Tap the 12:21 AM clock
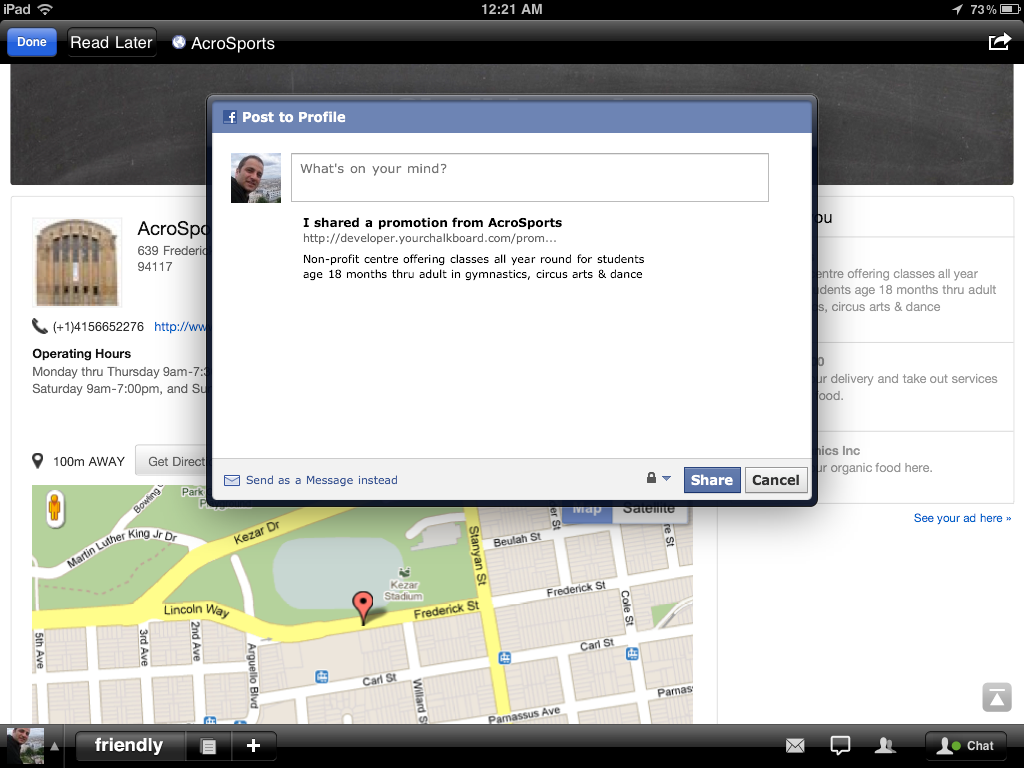The image size is (1024, 768). click(x=511, y=9)
